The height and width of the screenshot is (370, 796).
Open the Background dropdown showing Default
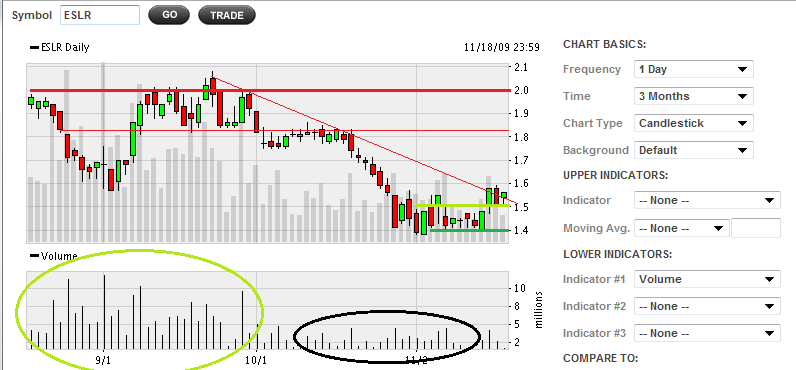pos(693,150)
